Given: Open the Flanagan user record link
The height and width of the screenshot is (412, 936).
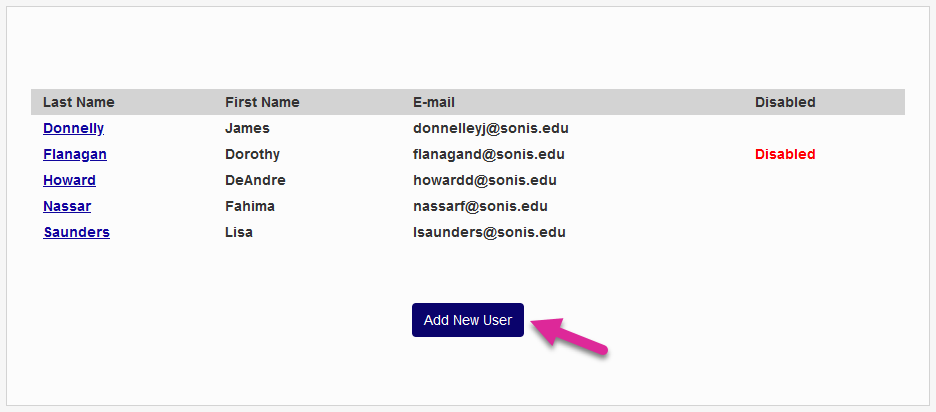Looking at the screenshot, I should coord(75,154).
